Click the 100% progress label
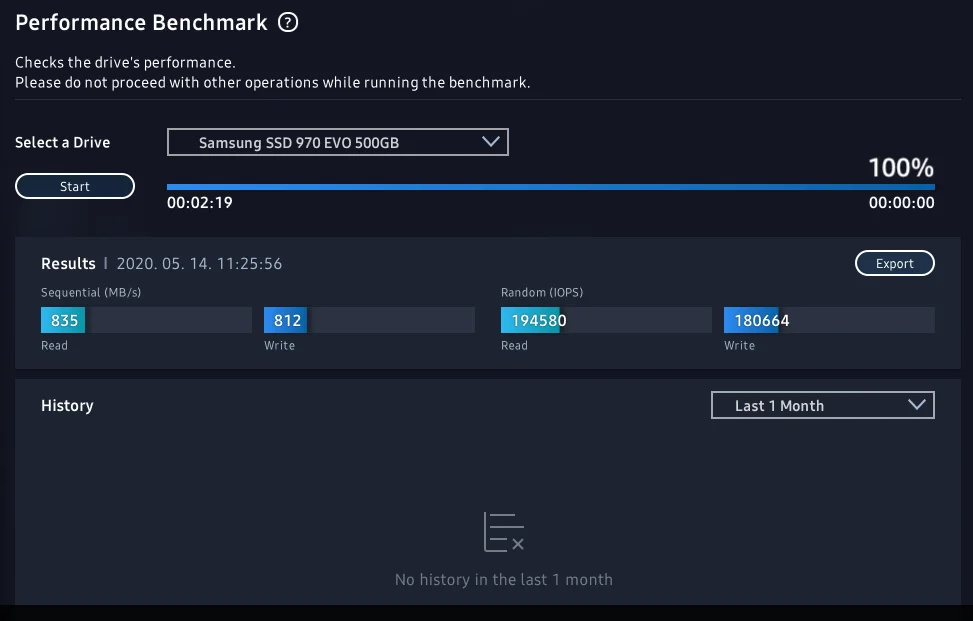This screenshot has width=973, height=621. click(x=900, y=167)
